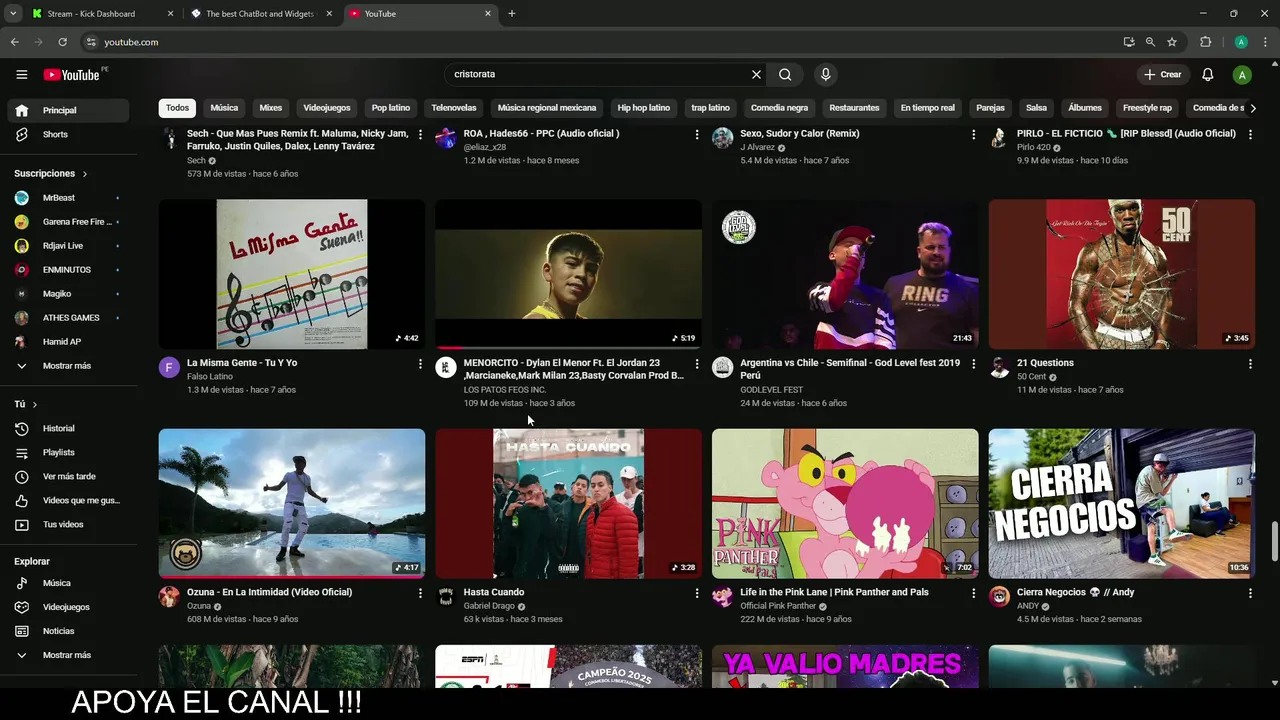Select the Música filter chip
The height and width of the screenshot is (720, 1280).
(x=224, y=108)
